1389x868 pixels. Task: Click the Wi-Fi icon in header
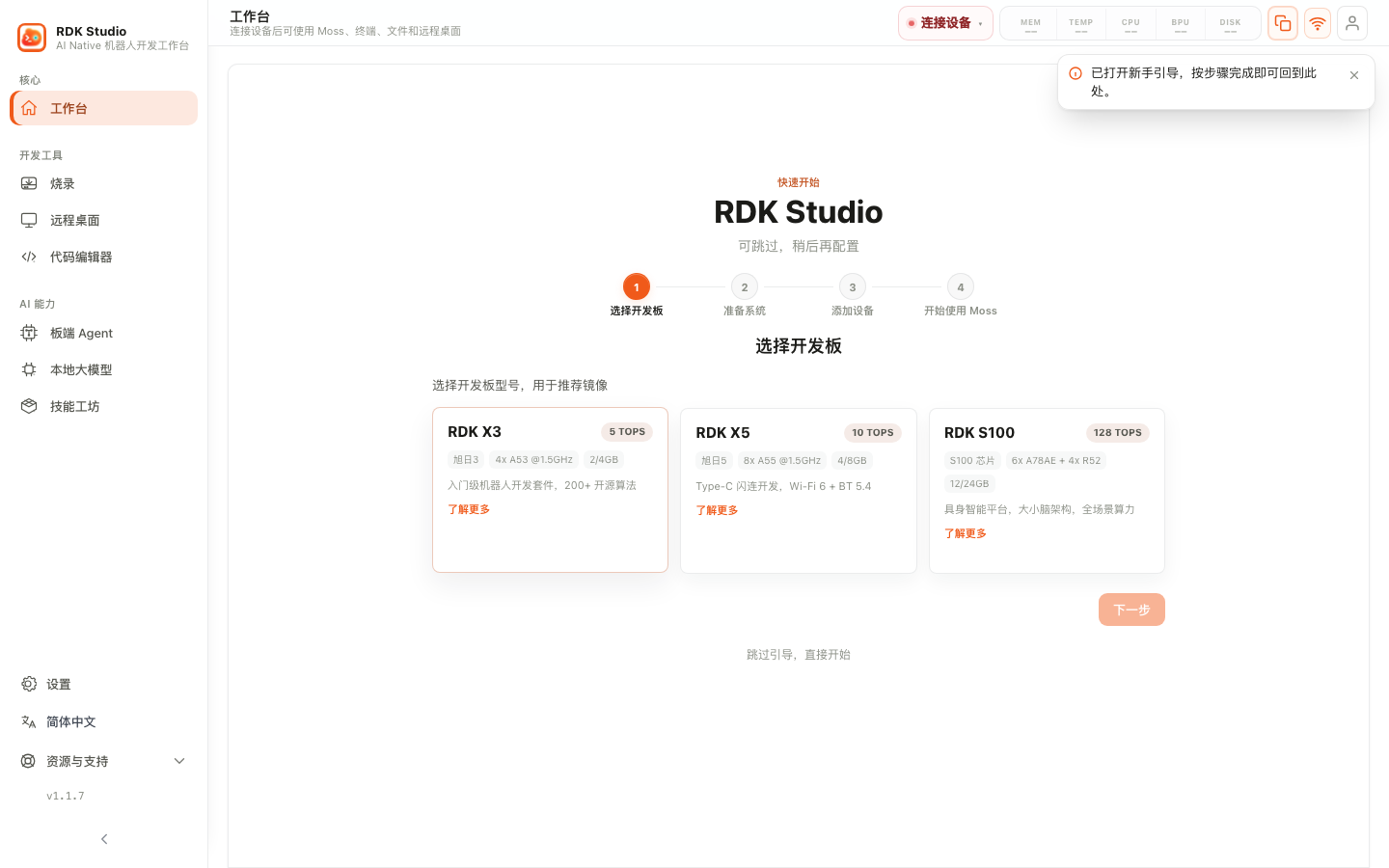click(1318, 23)
